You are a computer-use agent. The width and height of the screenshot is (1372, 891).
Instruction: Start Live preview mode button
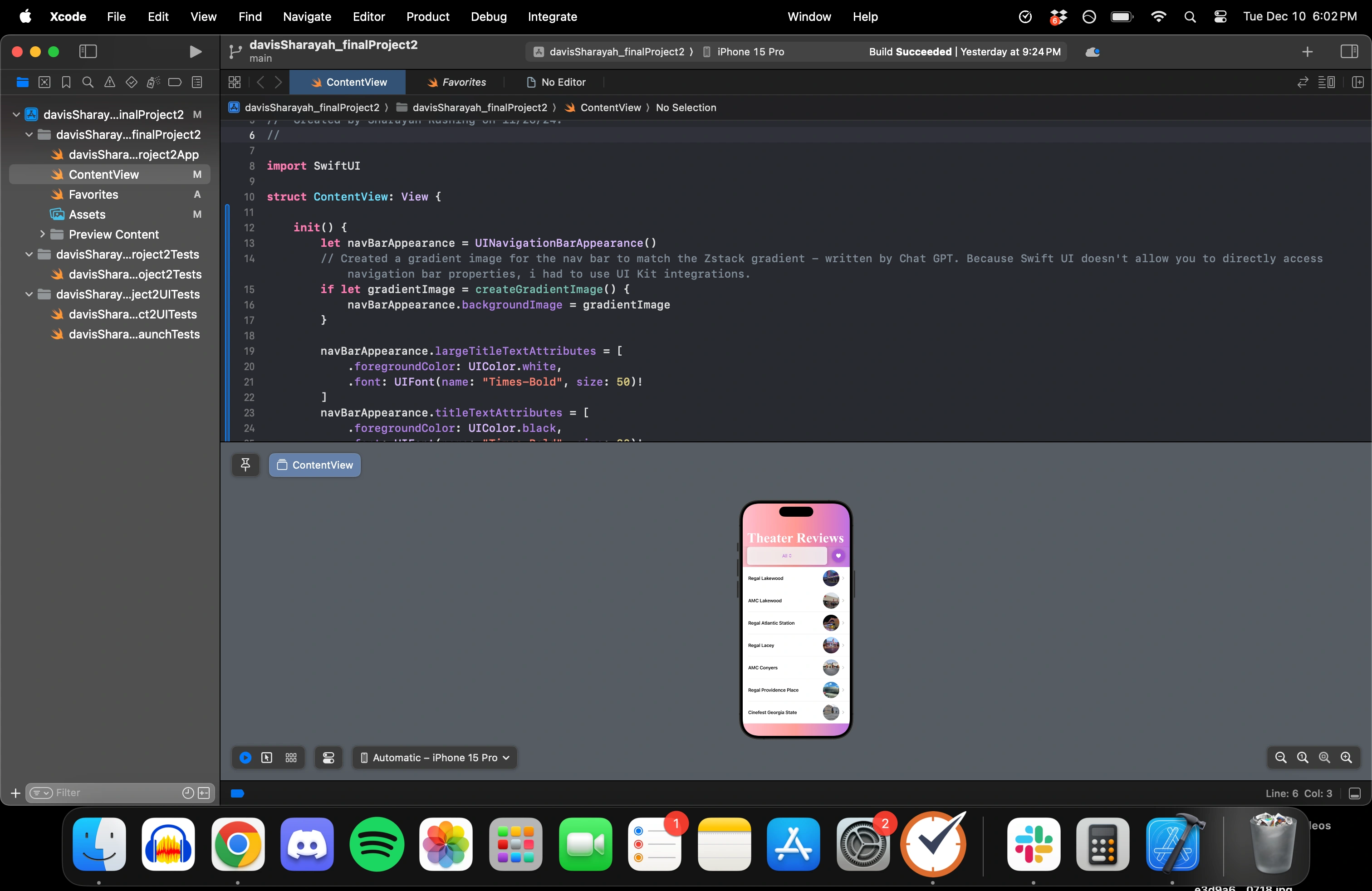point(245,758)
